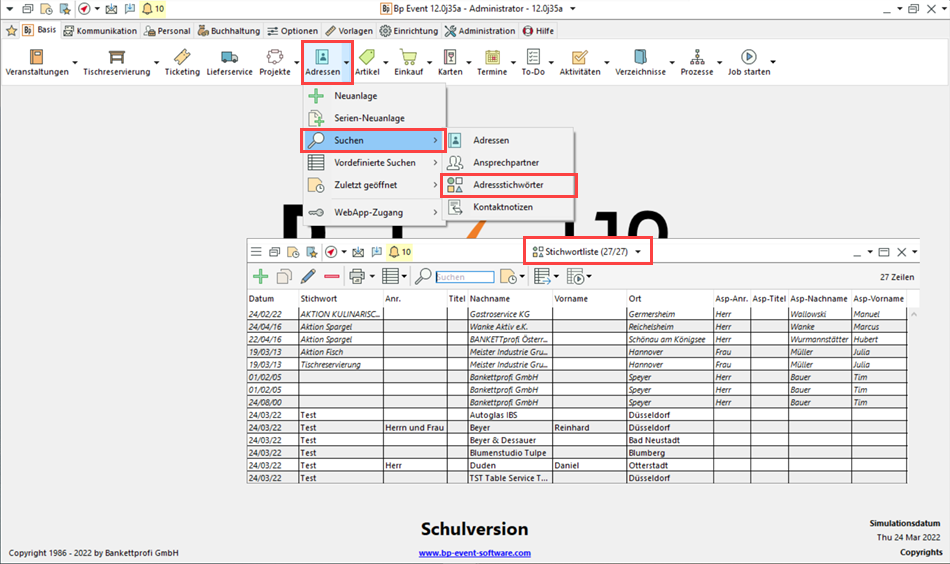
Task: Select Adressstichwörter in the submenu
Action: coord(510,185)
